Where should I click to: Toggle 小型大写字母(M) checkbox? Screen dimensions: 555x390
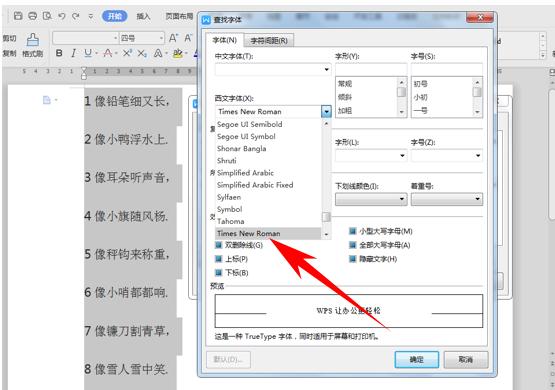click(353, 231)
